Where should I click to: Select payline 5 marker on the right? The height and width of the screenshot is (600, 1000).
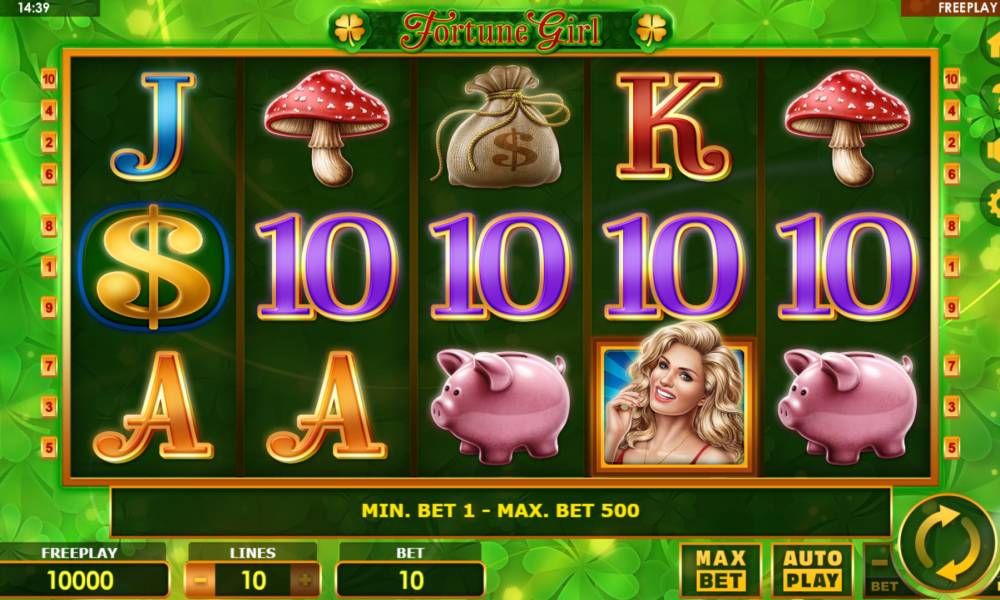tap(952, 447)
